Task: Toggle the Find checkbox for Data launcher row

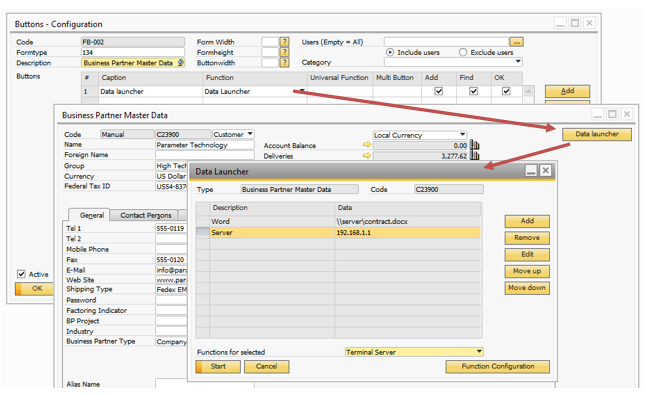Action: click(x=473, y=91)
